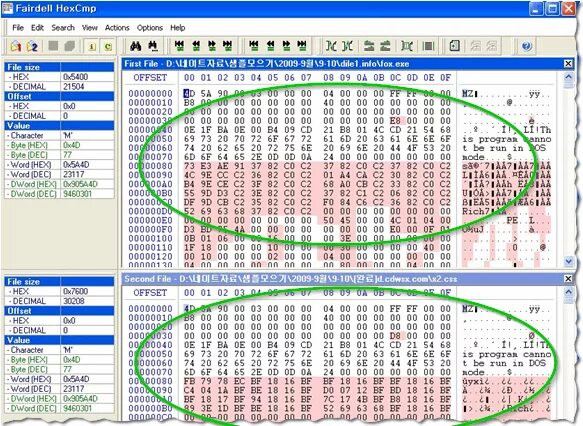Toggle the green 'C' toolbar button
This screenshot has width=583, height=426.
(108, 46)
